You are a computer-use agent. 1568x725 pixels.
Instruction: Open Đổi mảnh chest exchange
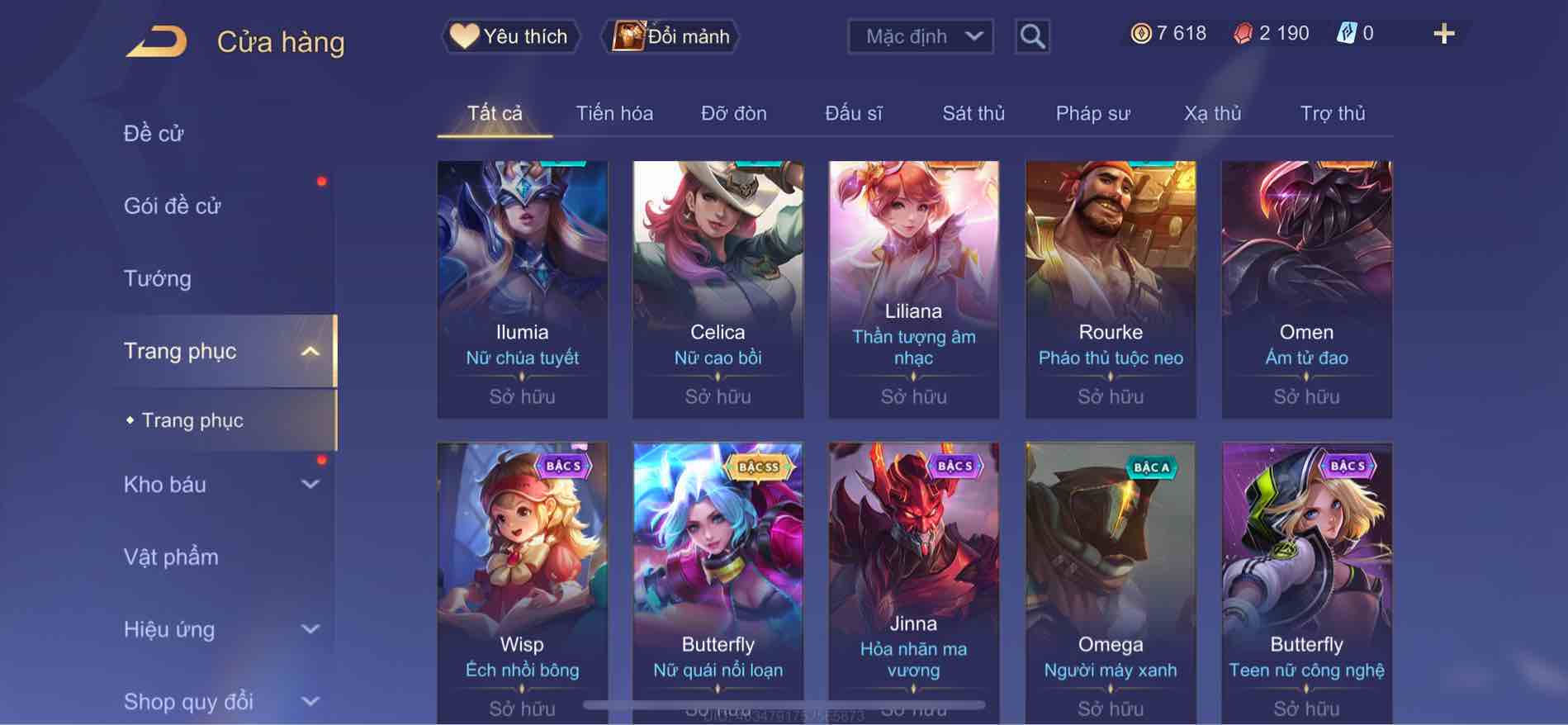tap(674, 36)
